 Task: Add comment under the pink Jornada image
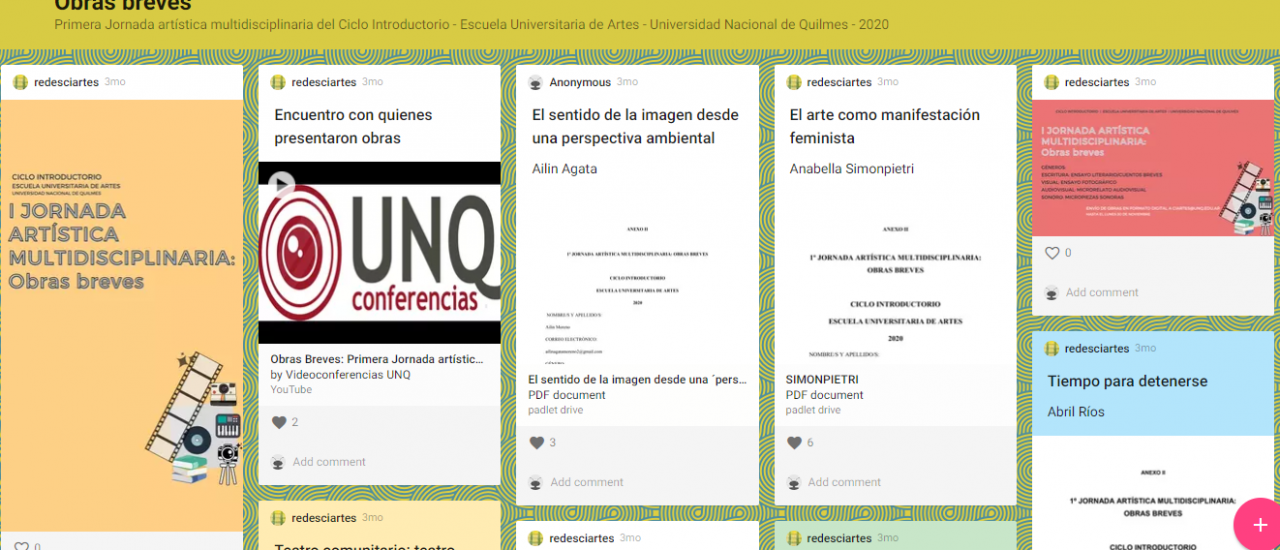[x=1101, y=293]
